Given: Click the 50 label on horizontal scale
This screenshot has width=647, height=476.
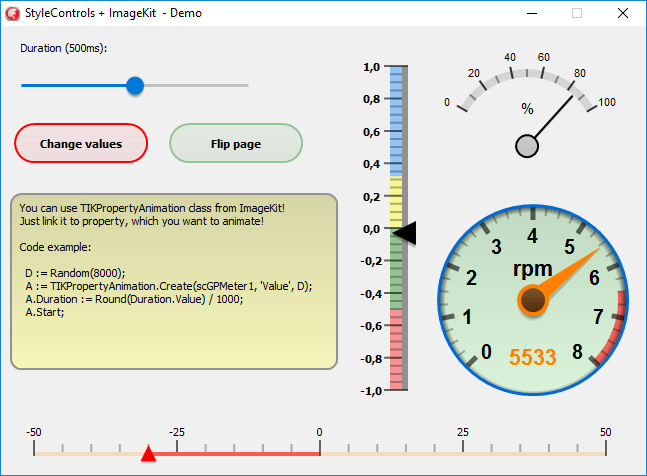Looking at the screenshot, I should 605,432.
